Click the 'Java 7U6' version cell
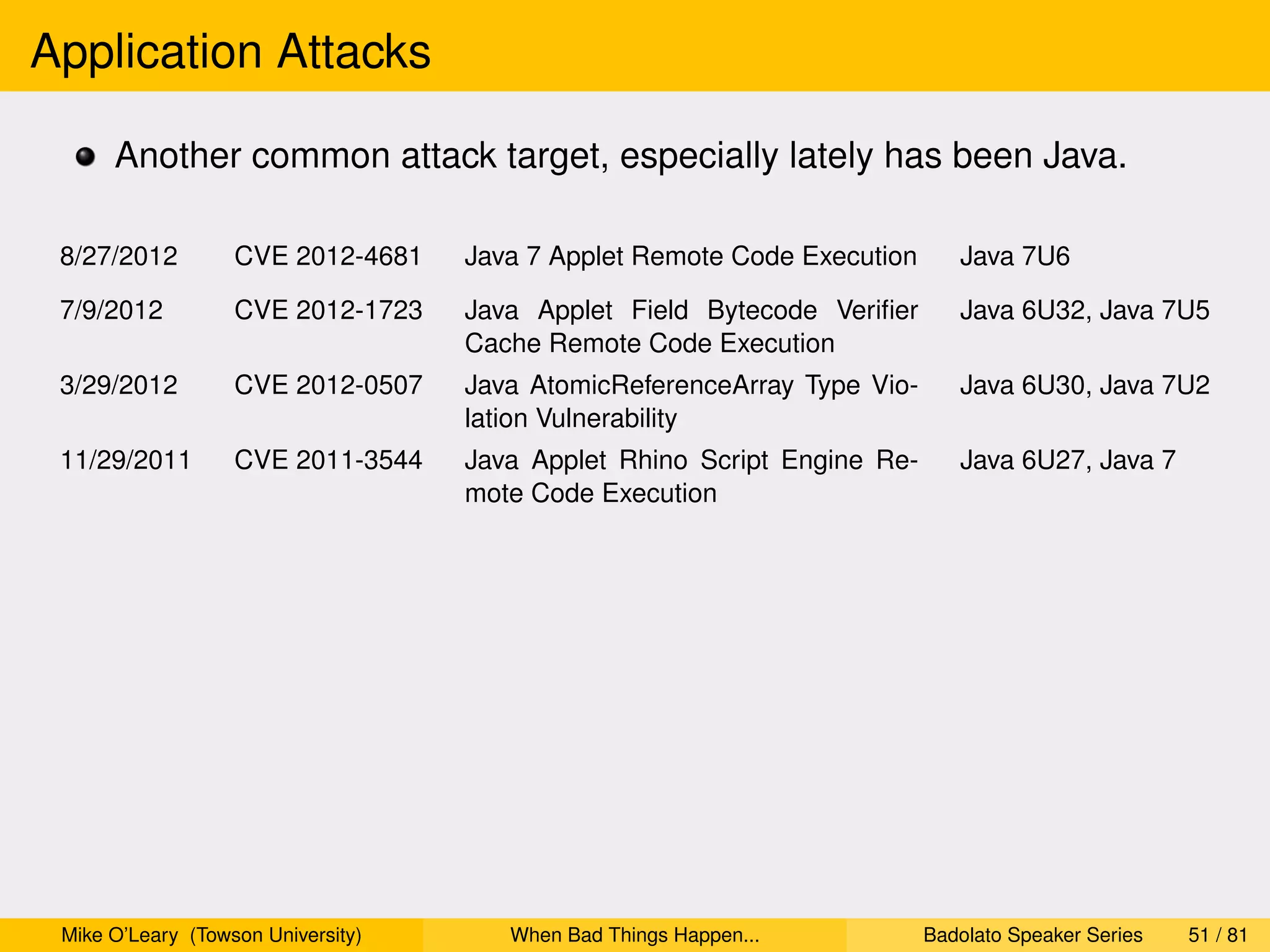 click(x=1015, y=256)
